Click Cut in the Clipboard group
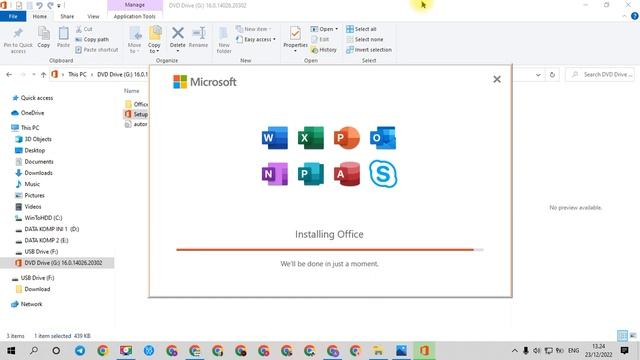Screen dimensions: 640x360 point(84,29)
